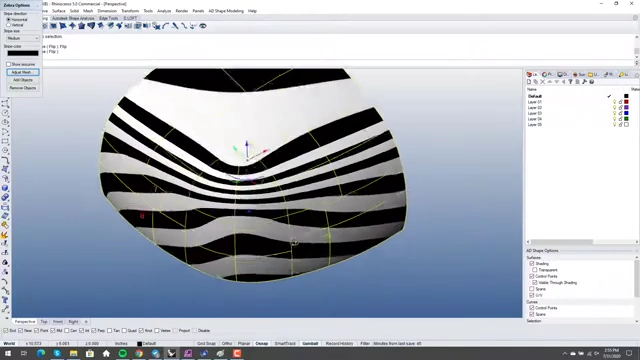Select Horizontal stripe direction radio button
This screenshot has height=360, width=640.
click(8, 20)
